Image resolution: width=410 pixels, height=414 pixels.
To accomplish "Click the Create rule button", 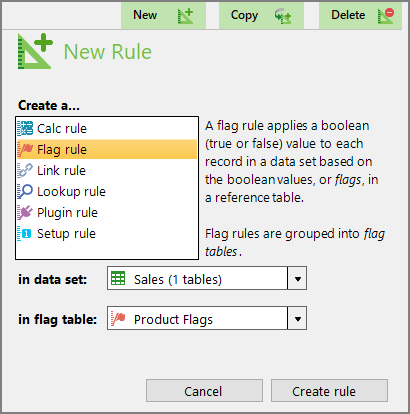I will [x=329, y=391].
